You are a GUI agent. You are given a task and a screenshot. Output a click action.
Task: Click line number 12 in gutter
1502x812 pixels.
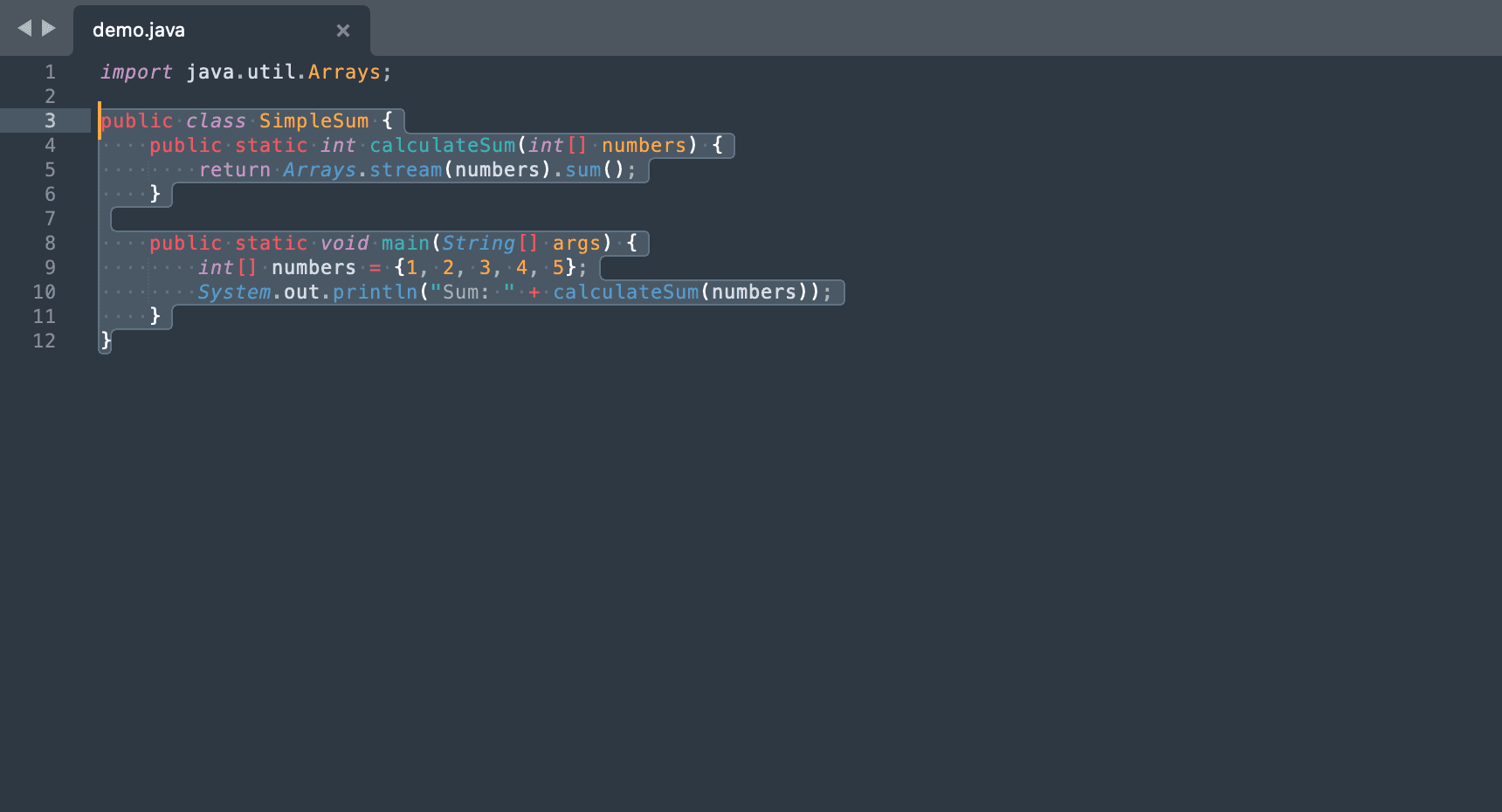coord(44,341)
